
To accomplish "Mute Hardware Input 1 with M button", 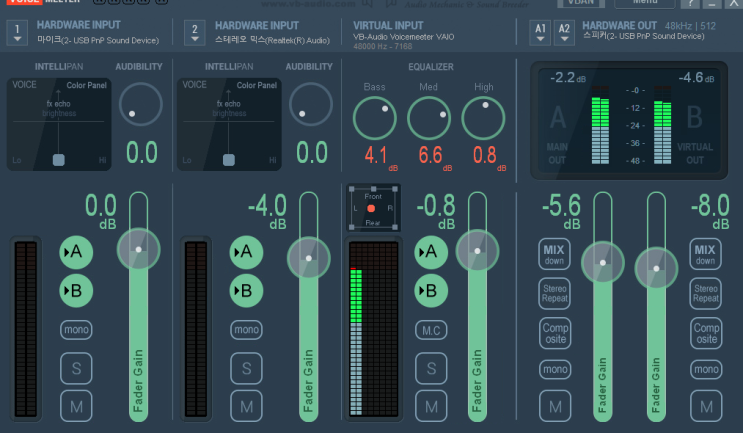I will pyautogui.click(x=76, y=406).
